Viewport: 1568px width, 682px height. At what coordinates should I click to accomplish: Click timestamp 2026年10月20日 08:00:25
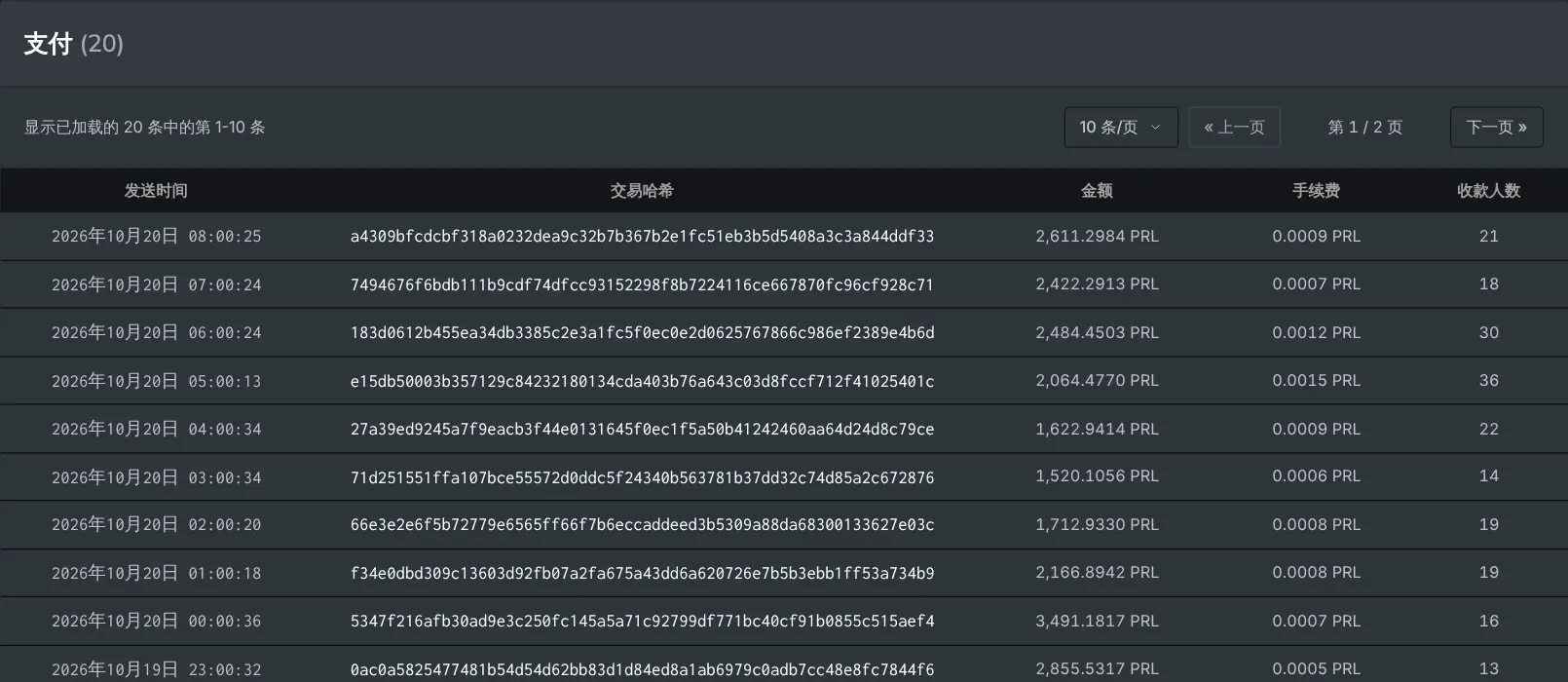pyautogui.click(x=156, y=237)
